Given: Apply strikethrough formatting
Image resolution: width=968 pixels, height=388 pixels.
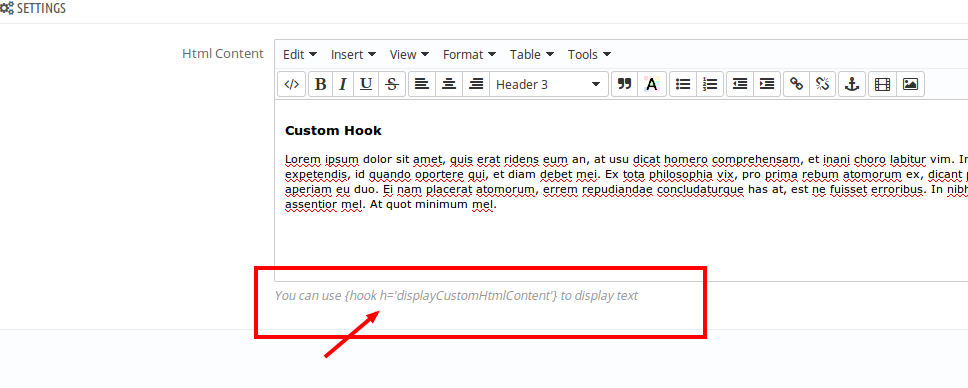Looking at the screenshot, I should point(391,85).
